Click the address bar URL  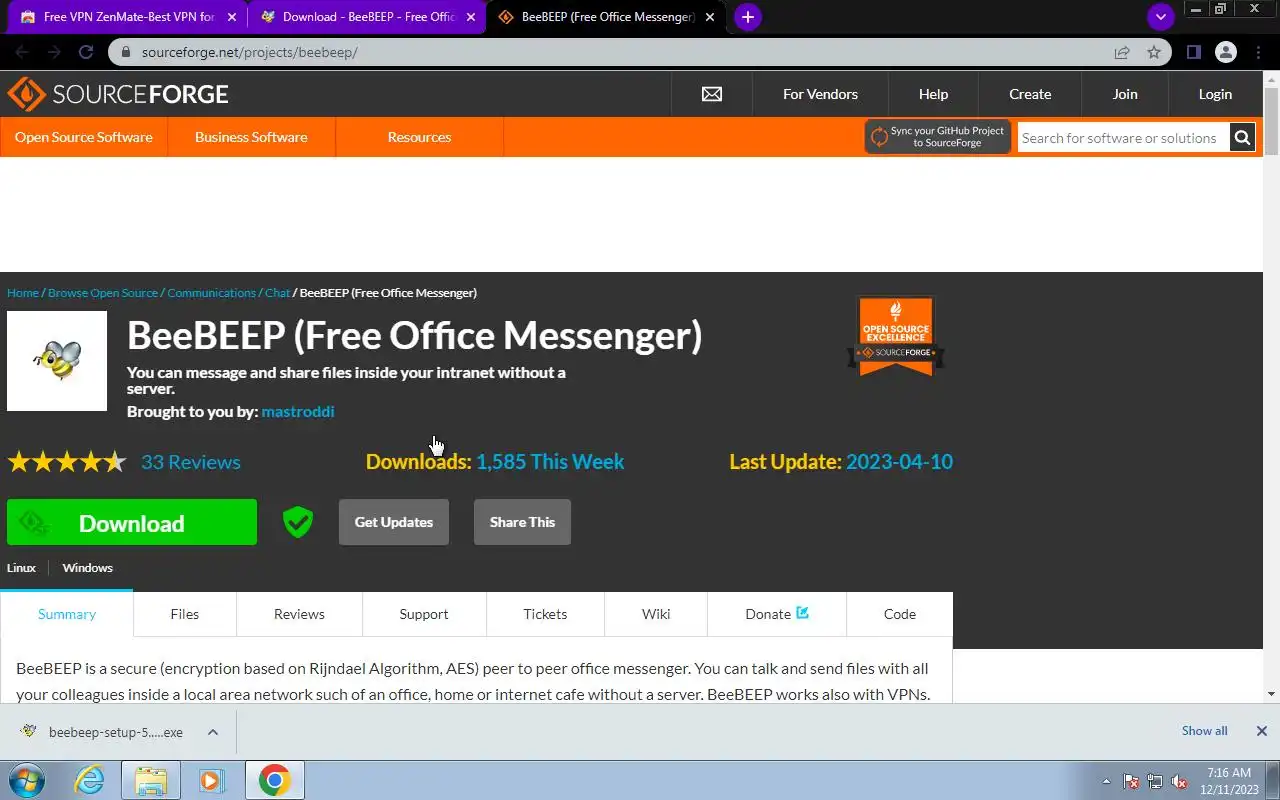(249, 52)
